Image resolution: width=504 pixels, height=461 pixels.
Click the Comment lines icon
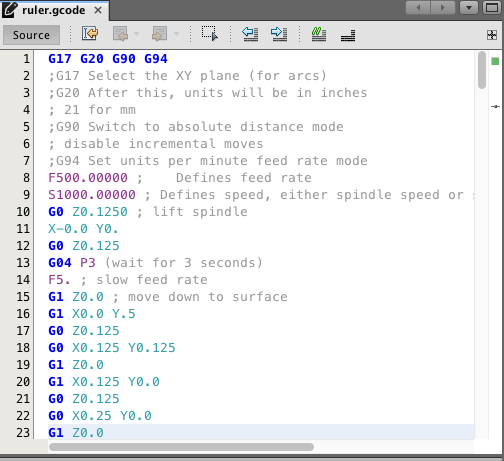[x=319, y=34]
